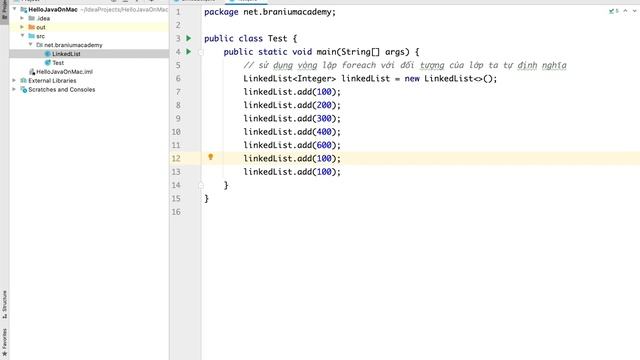This screenshot has height=360, width=640.
Task: Select the Test file in the project tree
Action: pyautogui.click(x=58, y=63)
